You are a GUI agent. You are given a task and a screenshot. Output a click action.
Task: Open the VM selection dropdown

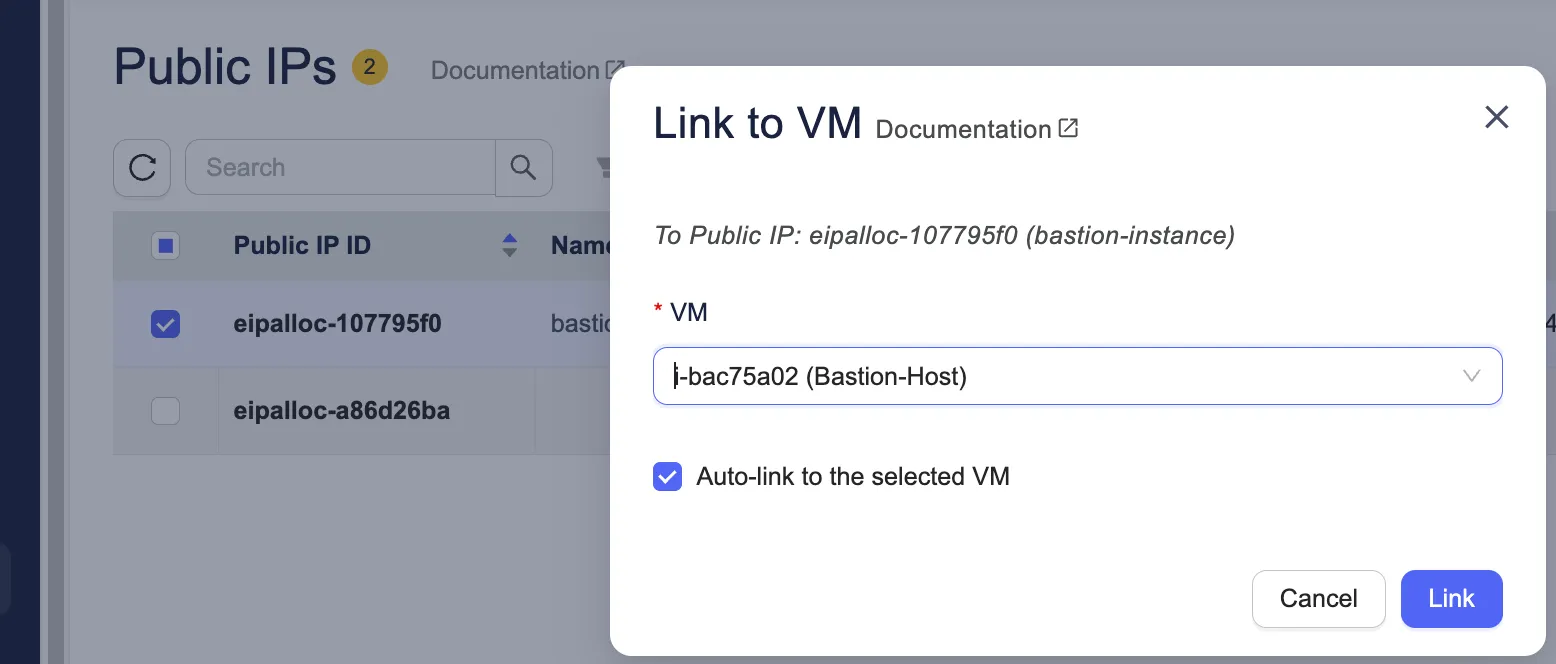tap(1060, 376)
